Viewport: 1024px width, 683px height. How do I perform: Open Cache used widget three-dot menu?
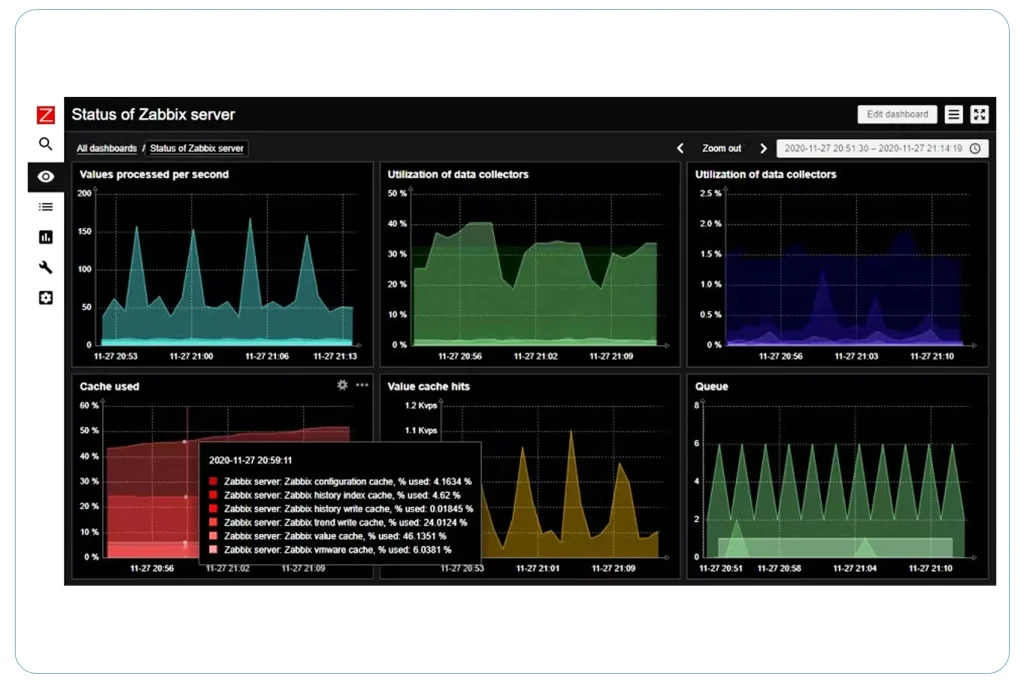(362, 385)
